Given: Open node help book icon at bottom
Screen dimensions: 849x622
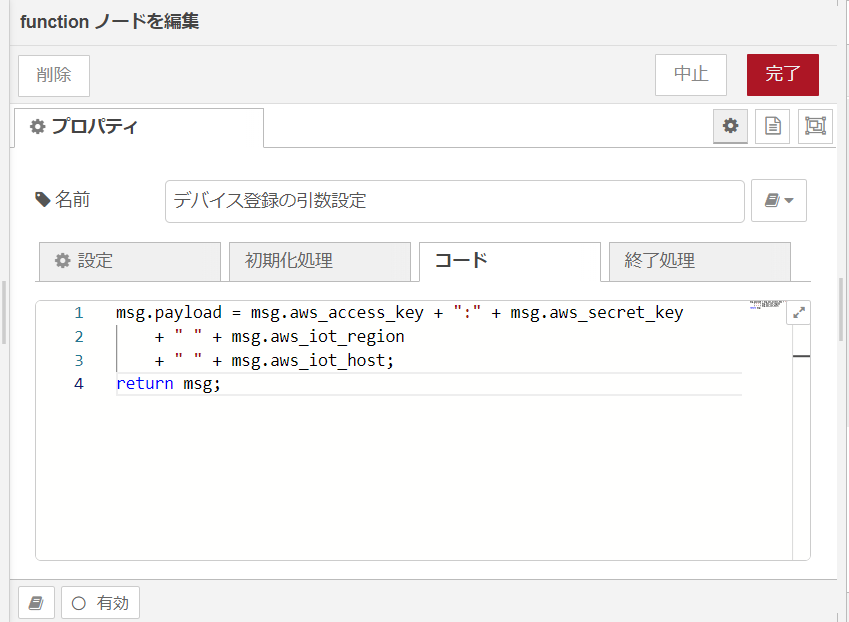Looking at the screenshot, I should (36, 603).
